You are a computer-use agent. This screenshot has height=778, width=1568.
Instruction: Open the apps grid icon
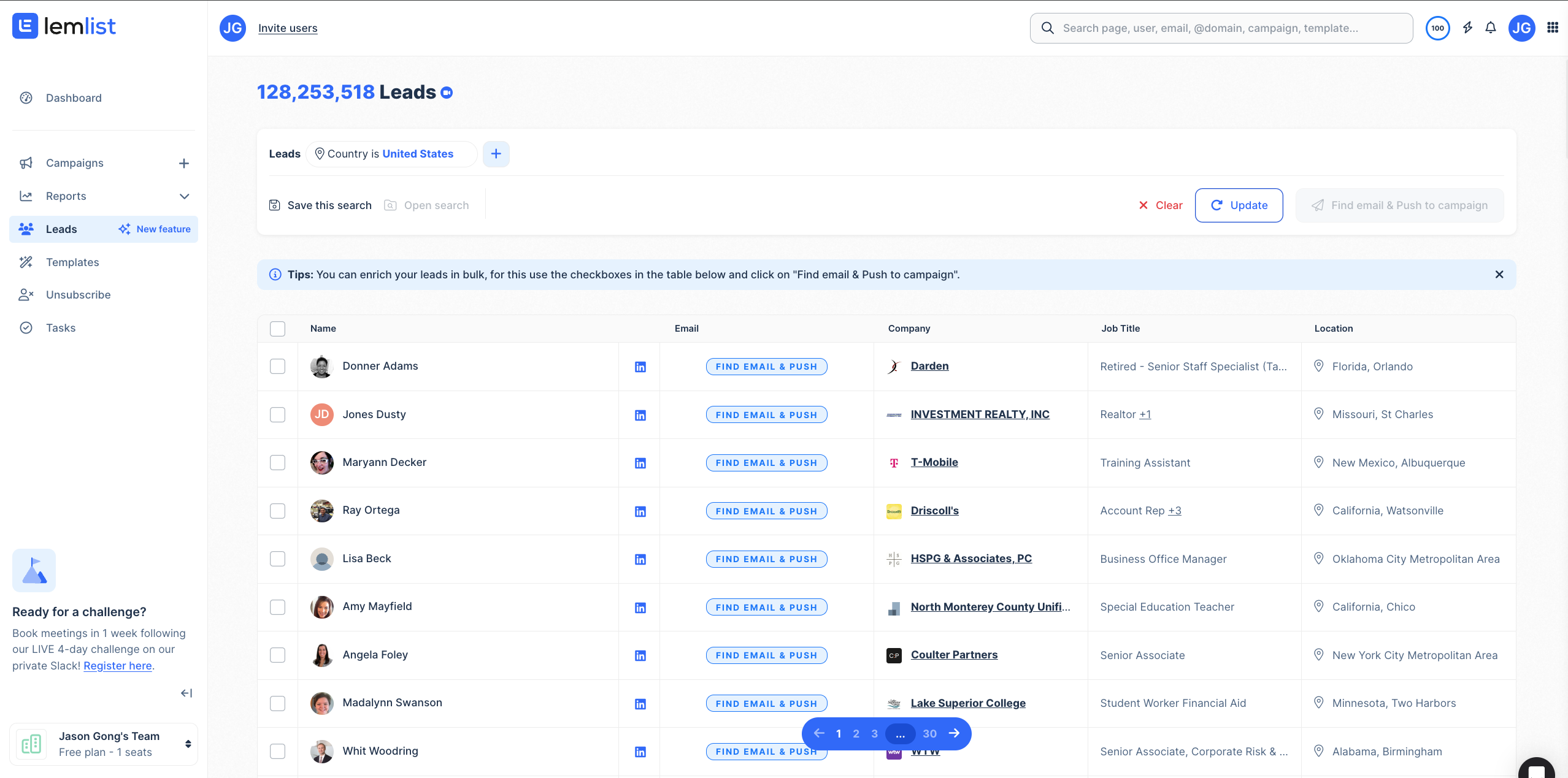1553,28
